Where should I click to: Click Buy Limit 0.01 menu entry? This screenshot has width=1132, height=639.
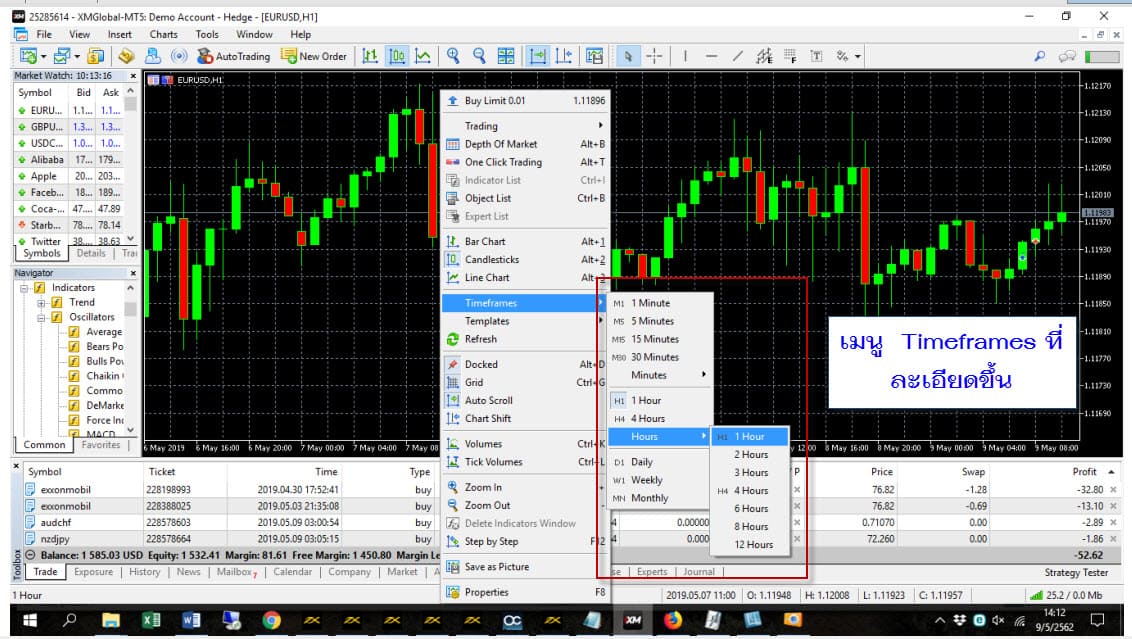click(x=494, y=101)
